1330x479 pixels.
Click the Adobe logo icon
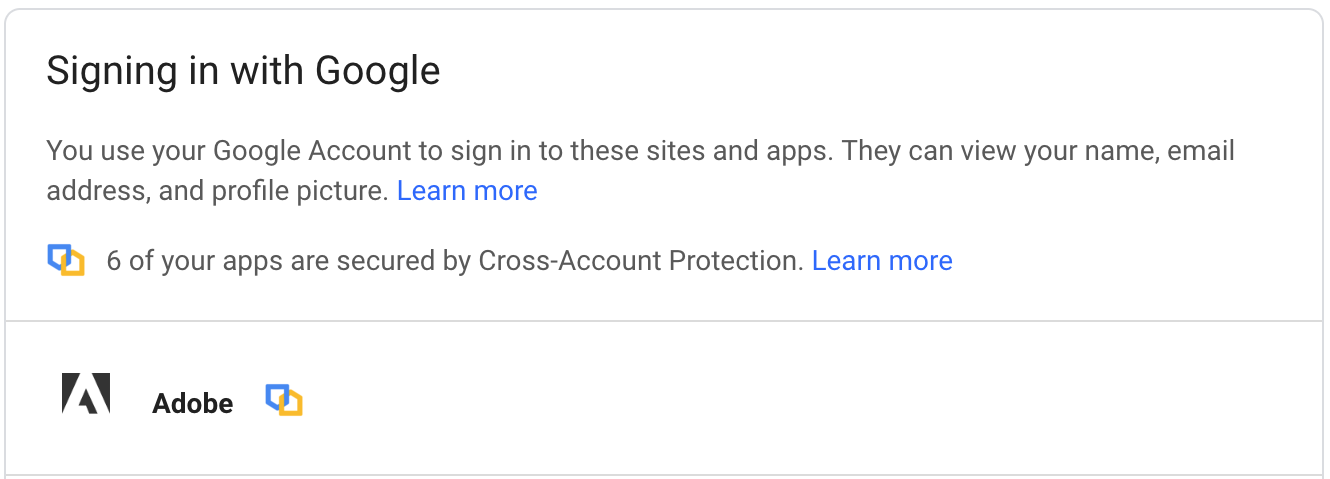(86, 394)
